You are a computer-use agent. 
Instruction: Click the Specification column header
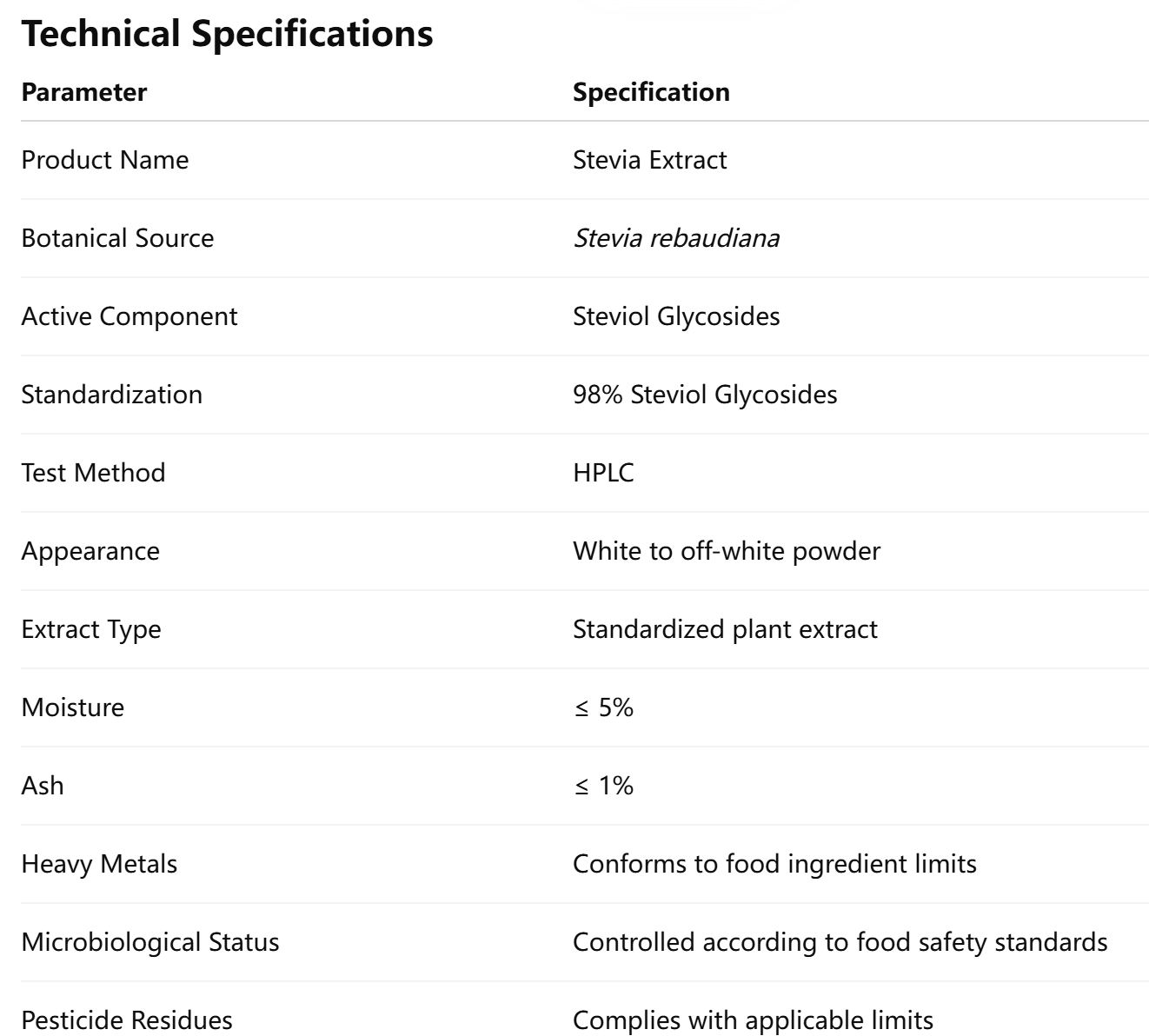tap(651, 92)
